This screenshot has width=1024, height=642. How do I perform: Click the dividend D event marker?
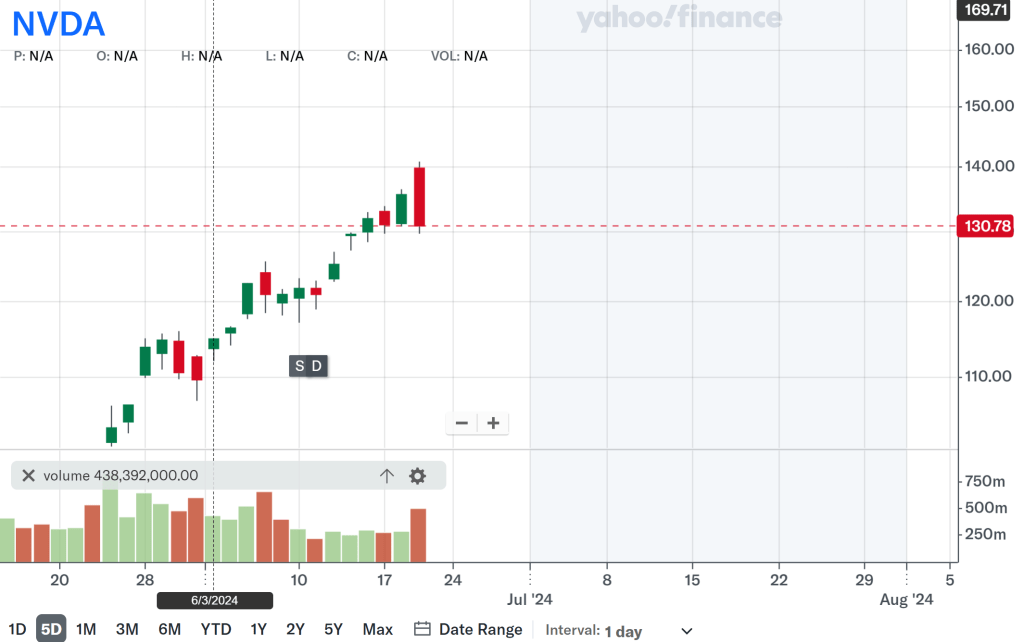point(317,366)
